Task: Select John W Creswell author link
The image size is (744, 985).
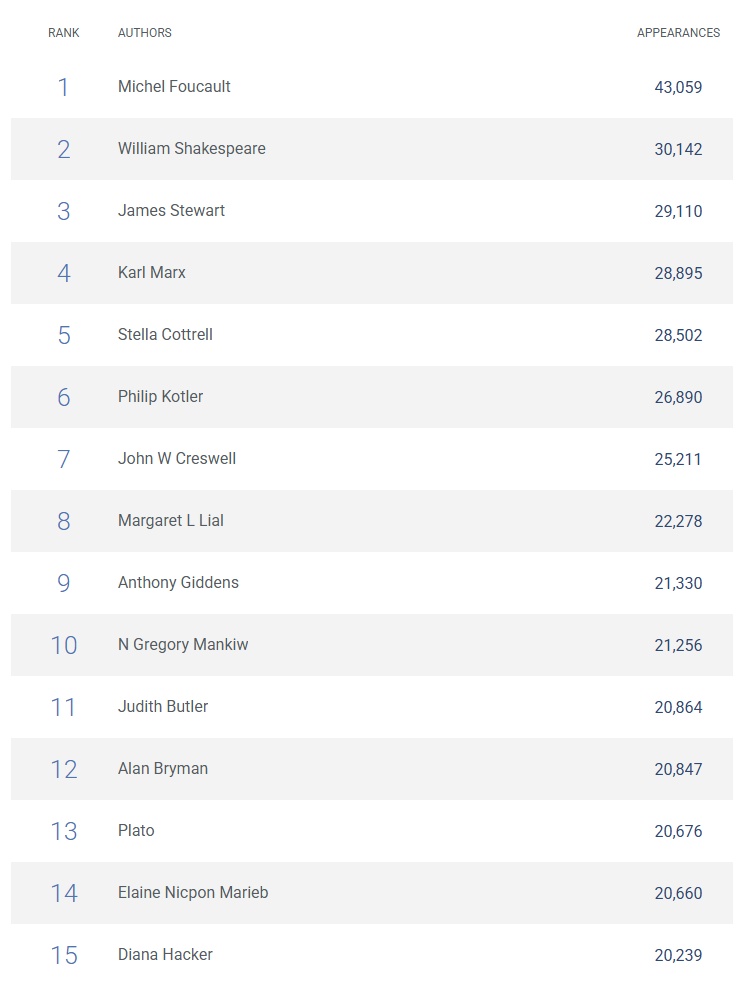Action: (x=177, y=459)
